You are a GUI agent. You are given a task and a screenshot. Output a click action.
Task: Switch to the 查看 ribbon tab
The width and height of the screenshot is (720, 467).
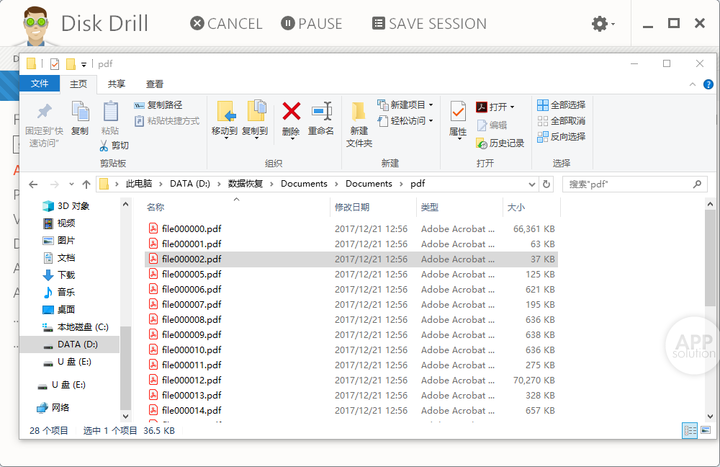click(x=154, y=84)
